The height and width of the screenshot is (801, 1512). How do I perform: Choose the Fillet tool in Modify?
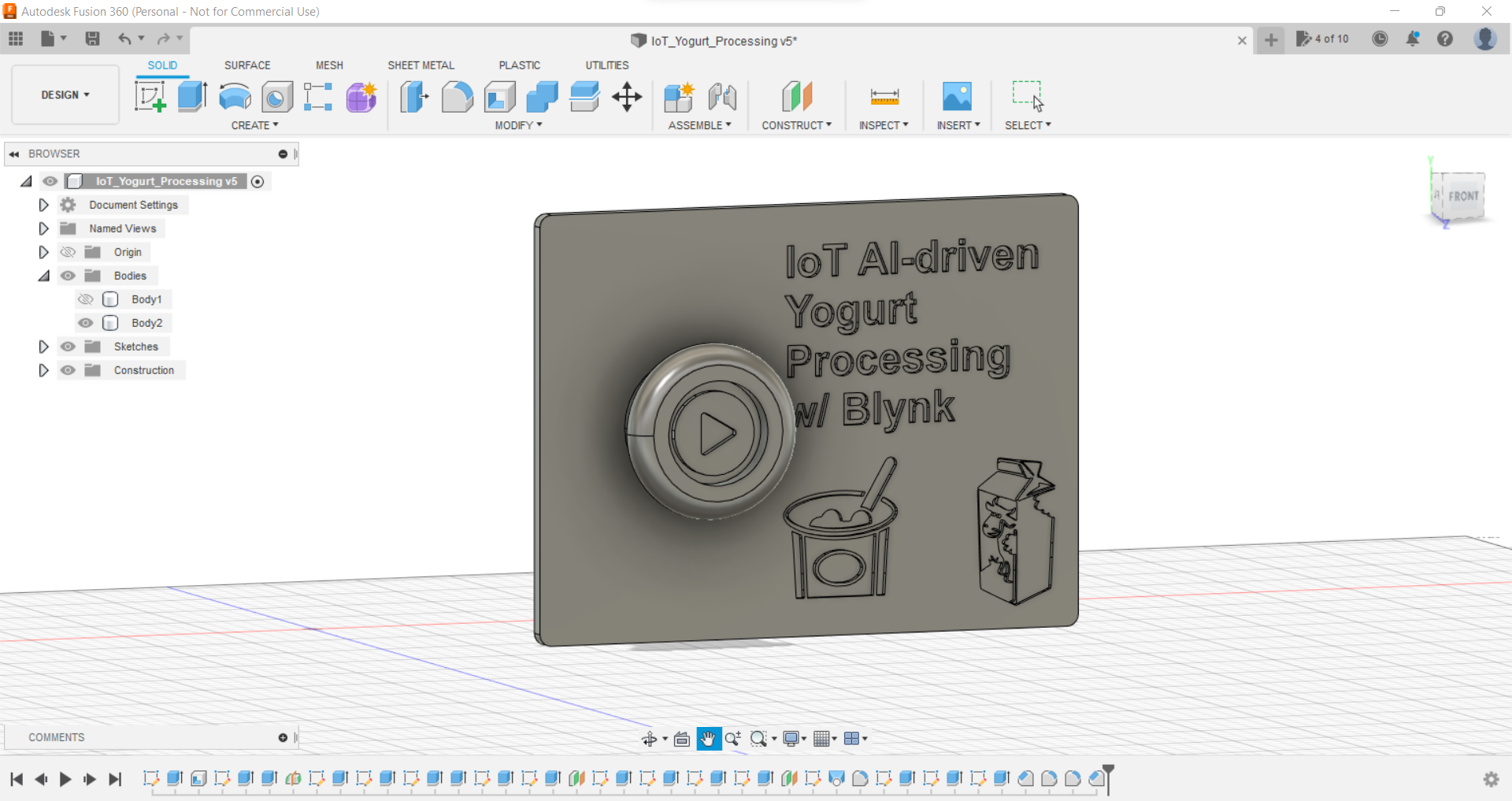457,97
